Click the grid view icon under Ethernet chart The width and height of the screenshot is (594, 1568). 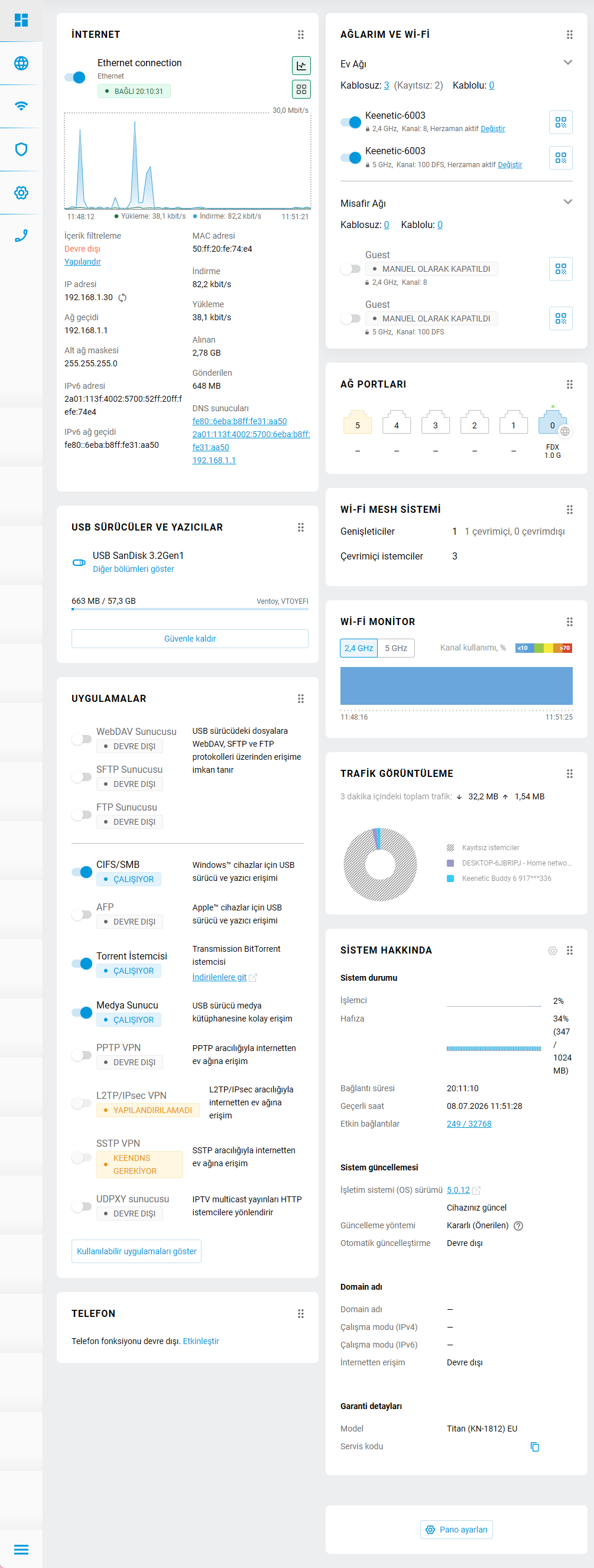tap(301, 89)
